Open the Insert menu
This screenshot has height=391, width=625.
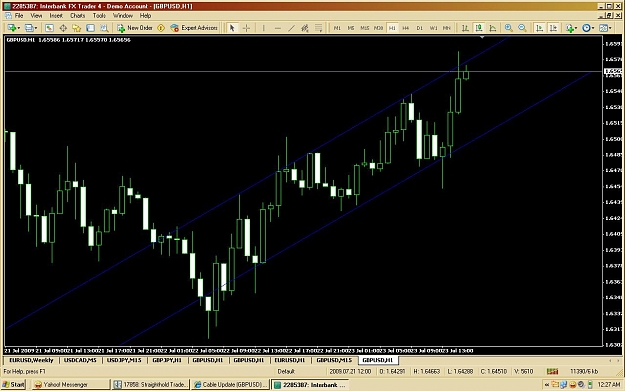56,16
